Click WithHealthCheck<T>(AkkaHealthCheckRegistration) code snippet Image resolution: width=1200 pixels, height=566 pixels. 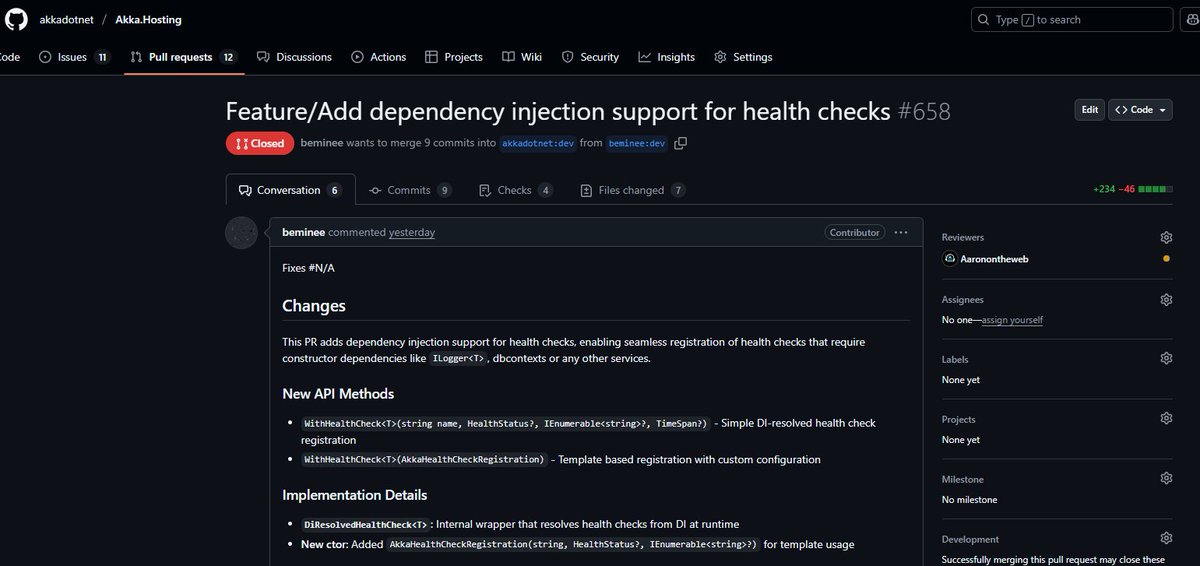tap(425, 460)
